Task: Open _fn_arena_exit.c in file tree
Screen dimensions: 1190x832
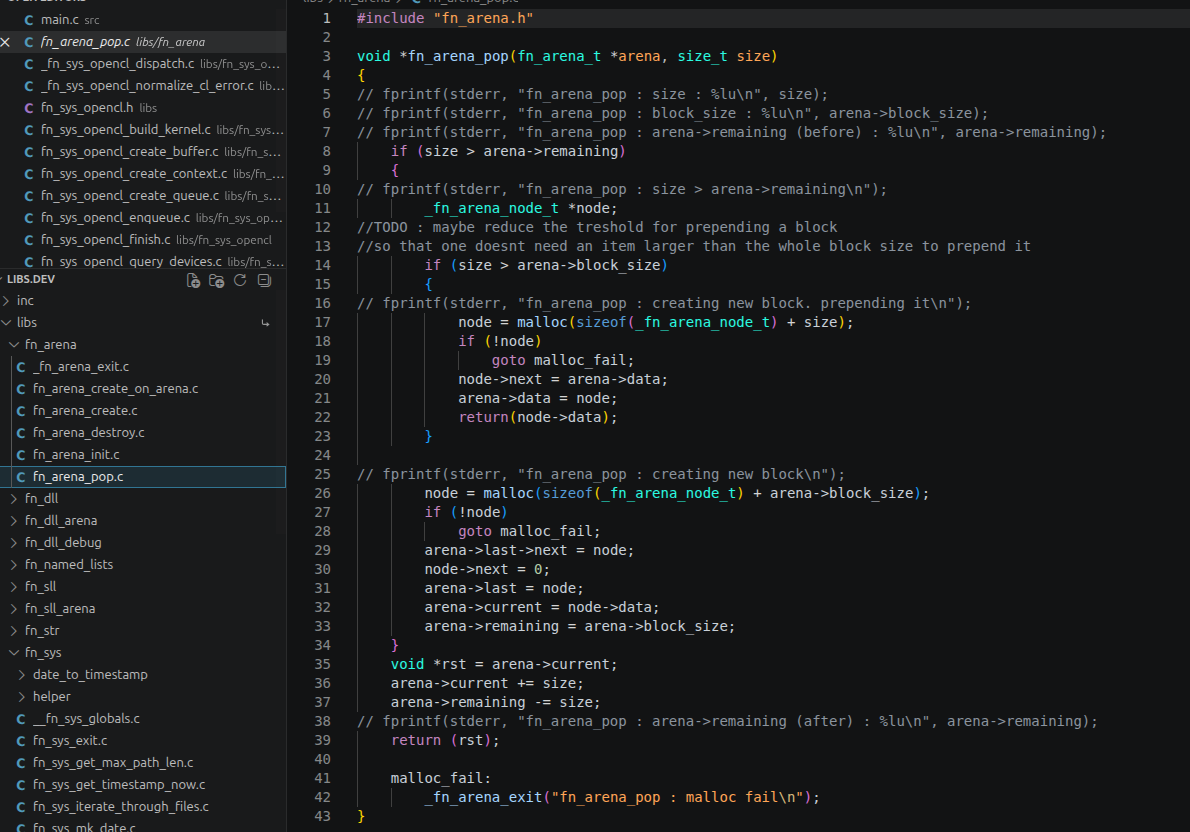Action: (x=143, y=367)
